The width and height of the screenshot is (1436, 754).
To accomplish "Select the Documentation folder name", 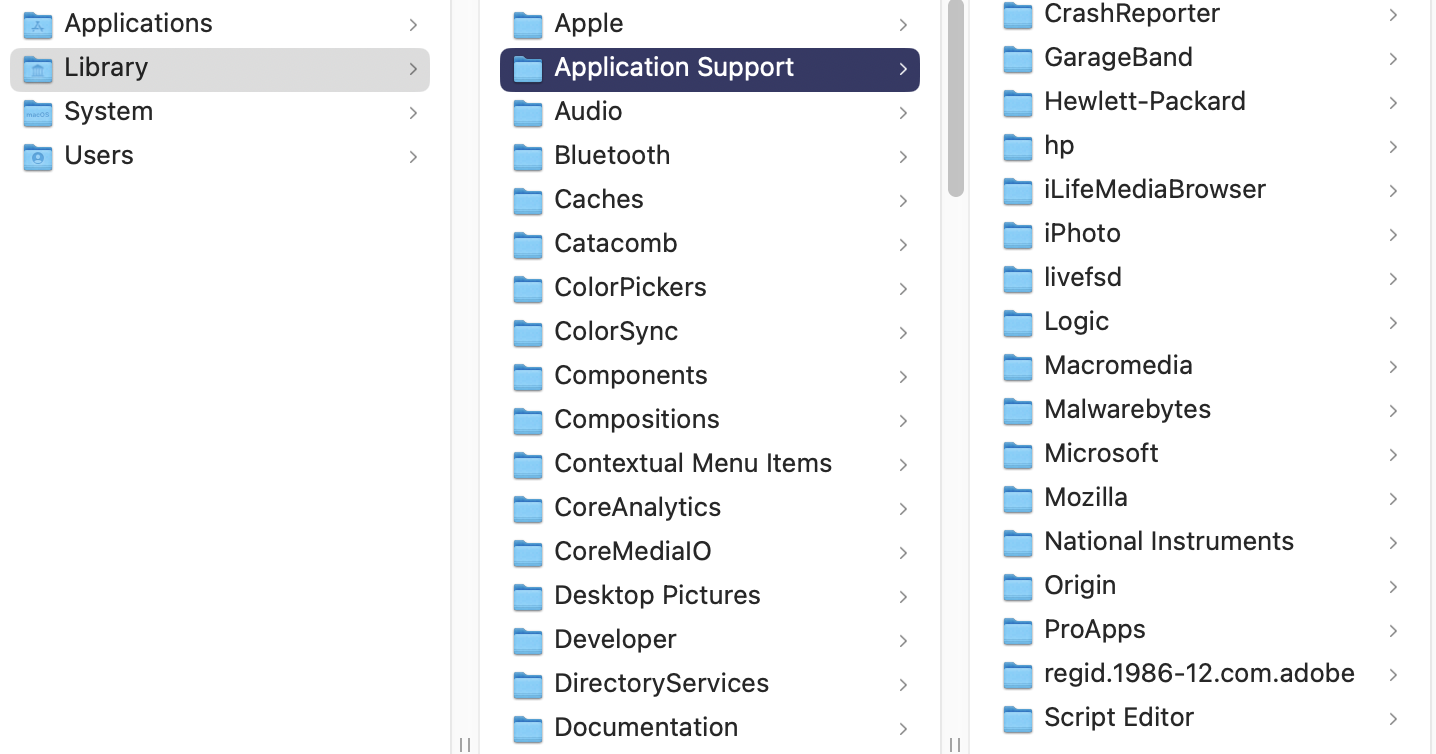I will click(646, 727).
